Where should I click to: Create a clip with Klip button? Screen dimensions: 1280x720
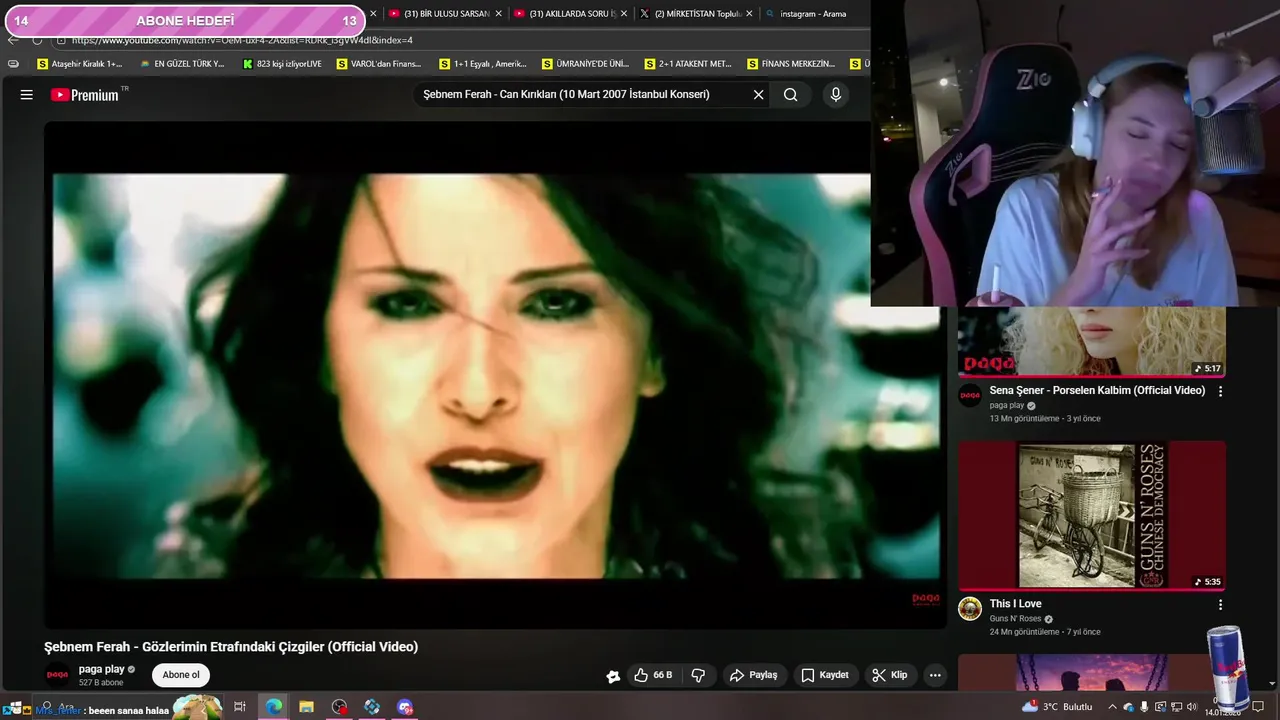(889, 675)
